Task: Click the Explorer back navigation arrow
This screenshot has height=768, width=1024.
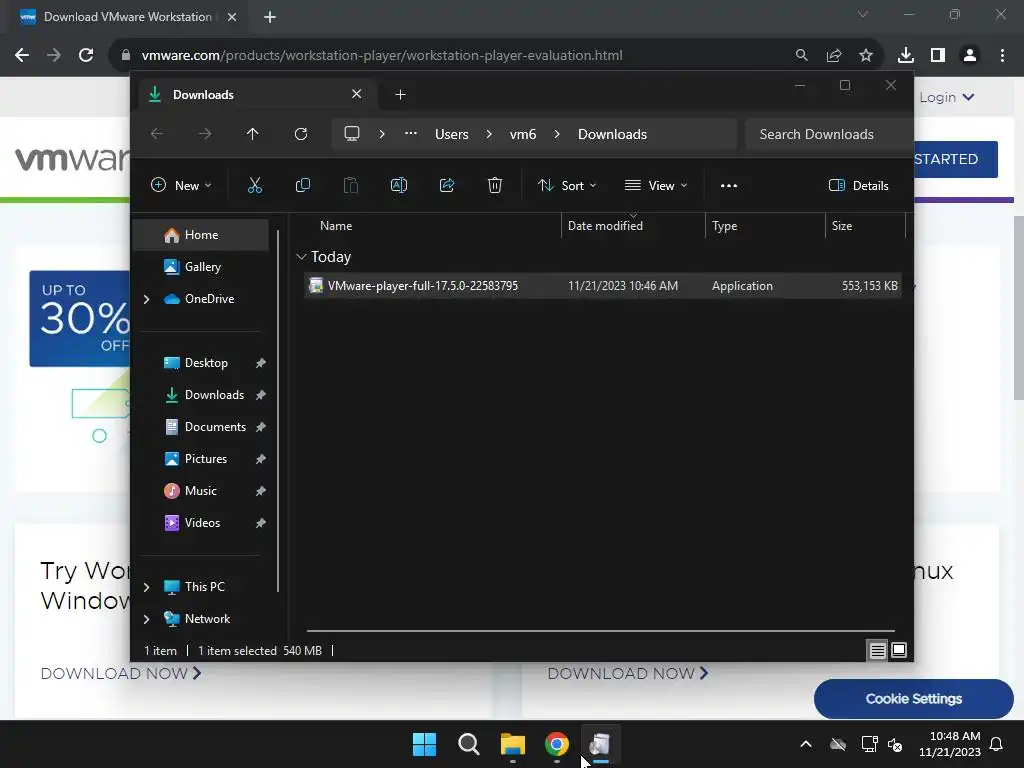Action: click(157, 134)
